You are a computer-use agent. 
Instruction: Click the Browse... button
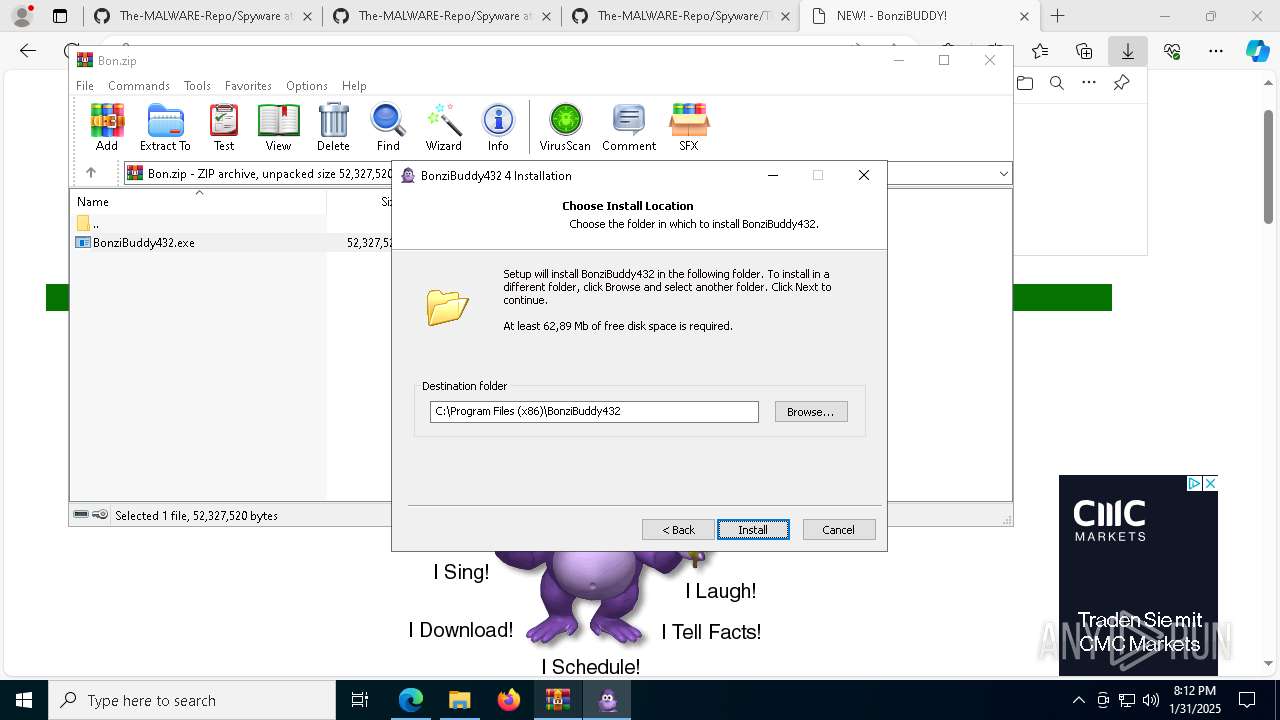[811, 412]
